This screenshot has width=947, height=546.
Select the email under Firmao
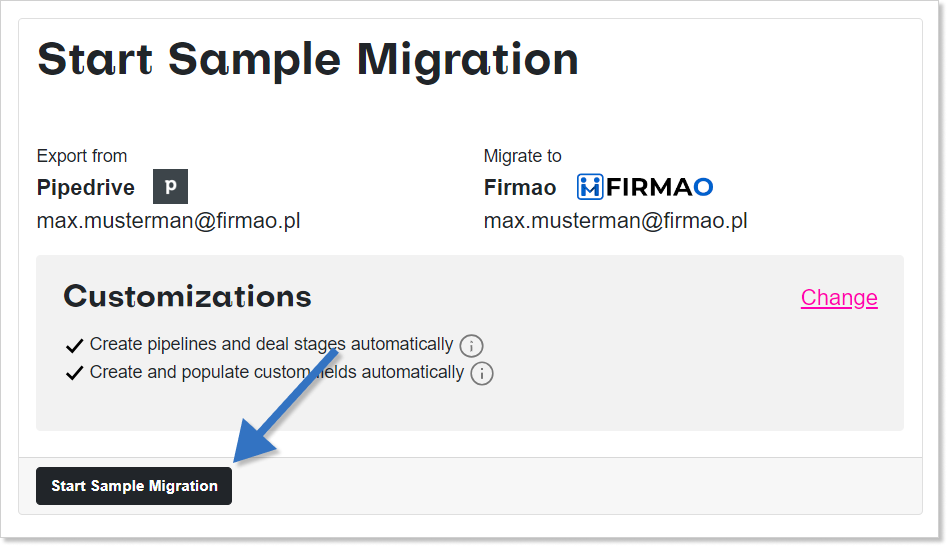615,220
